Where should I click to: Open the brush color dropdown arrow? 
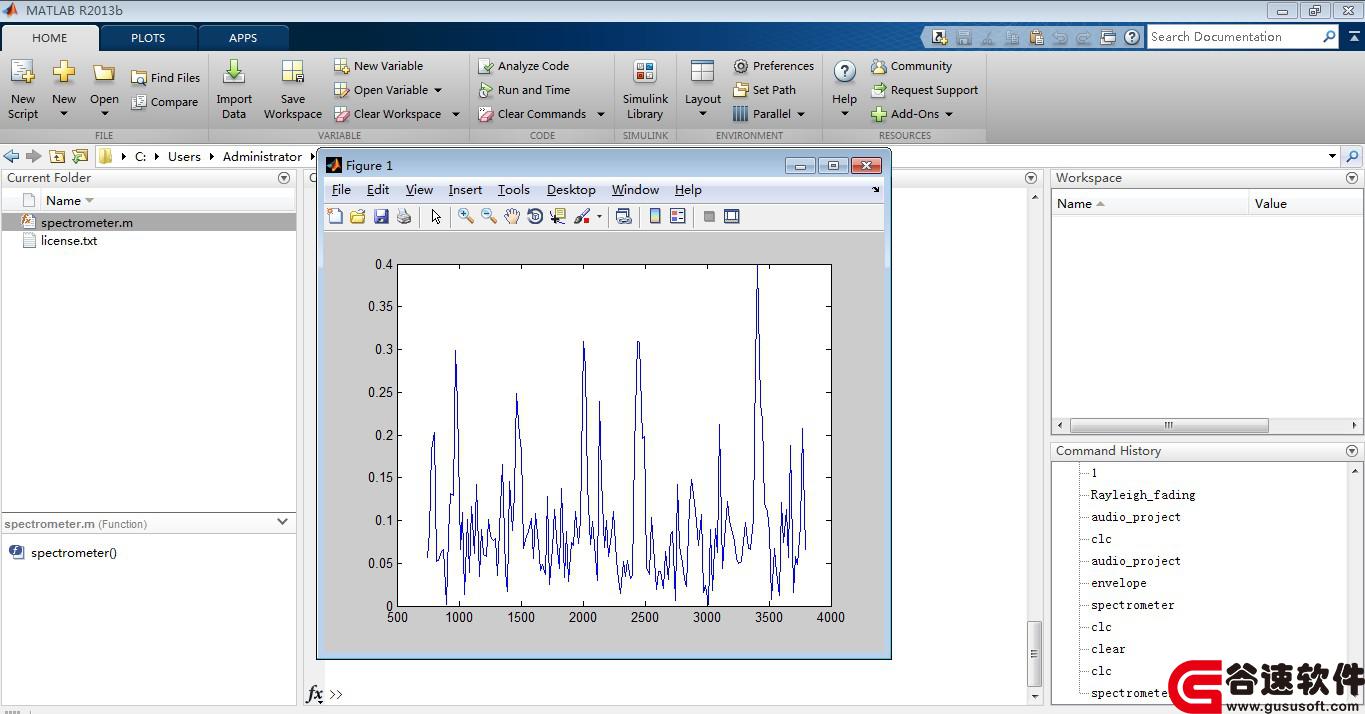click(599, 216)
